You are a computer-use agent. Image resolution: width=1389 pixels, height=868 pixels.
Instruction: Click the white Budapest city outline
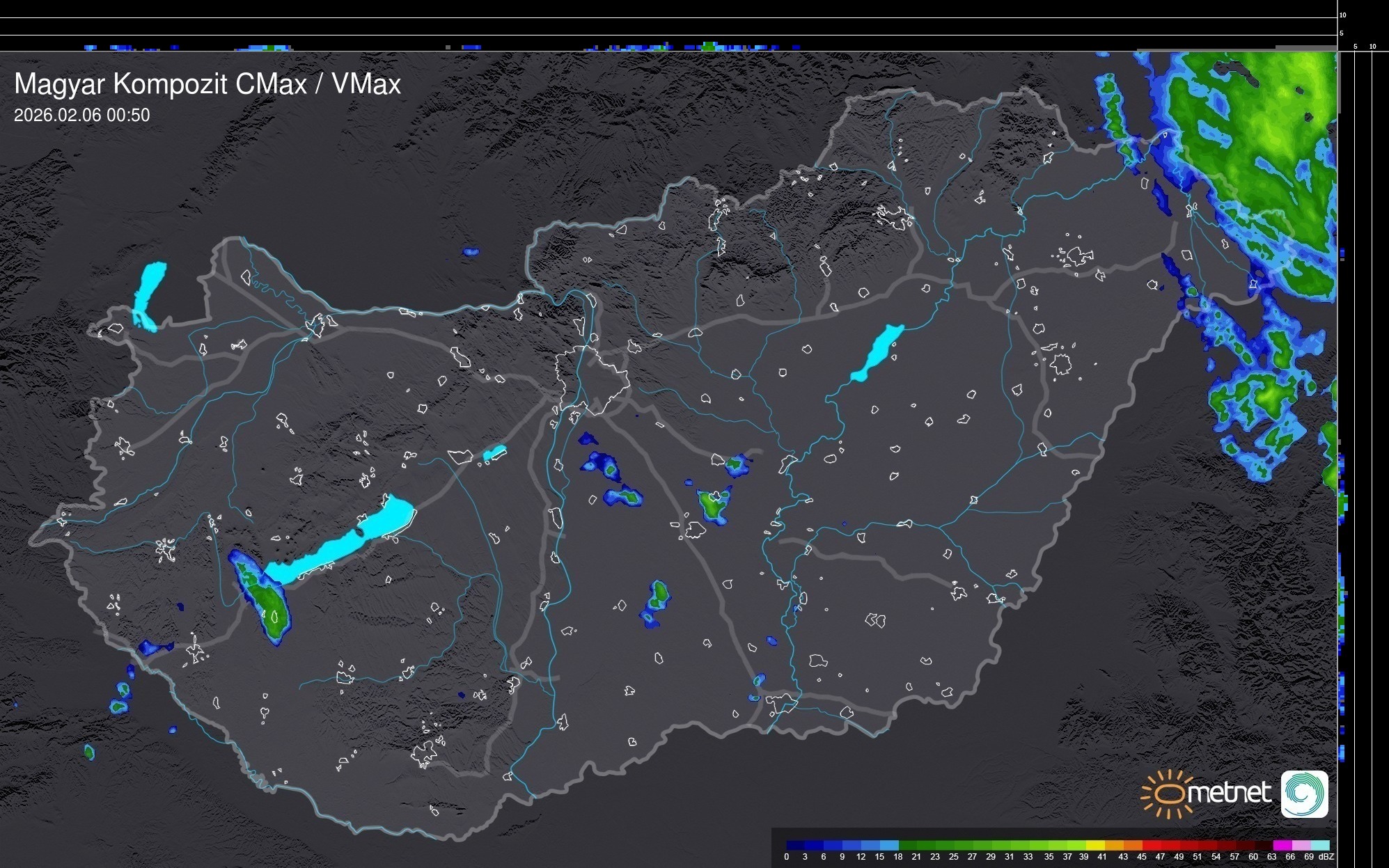590,379
